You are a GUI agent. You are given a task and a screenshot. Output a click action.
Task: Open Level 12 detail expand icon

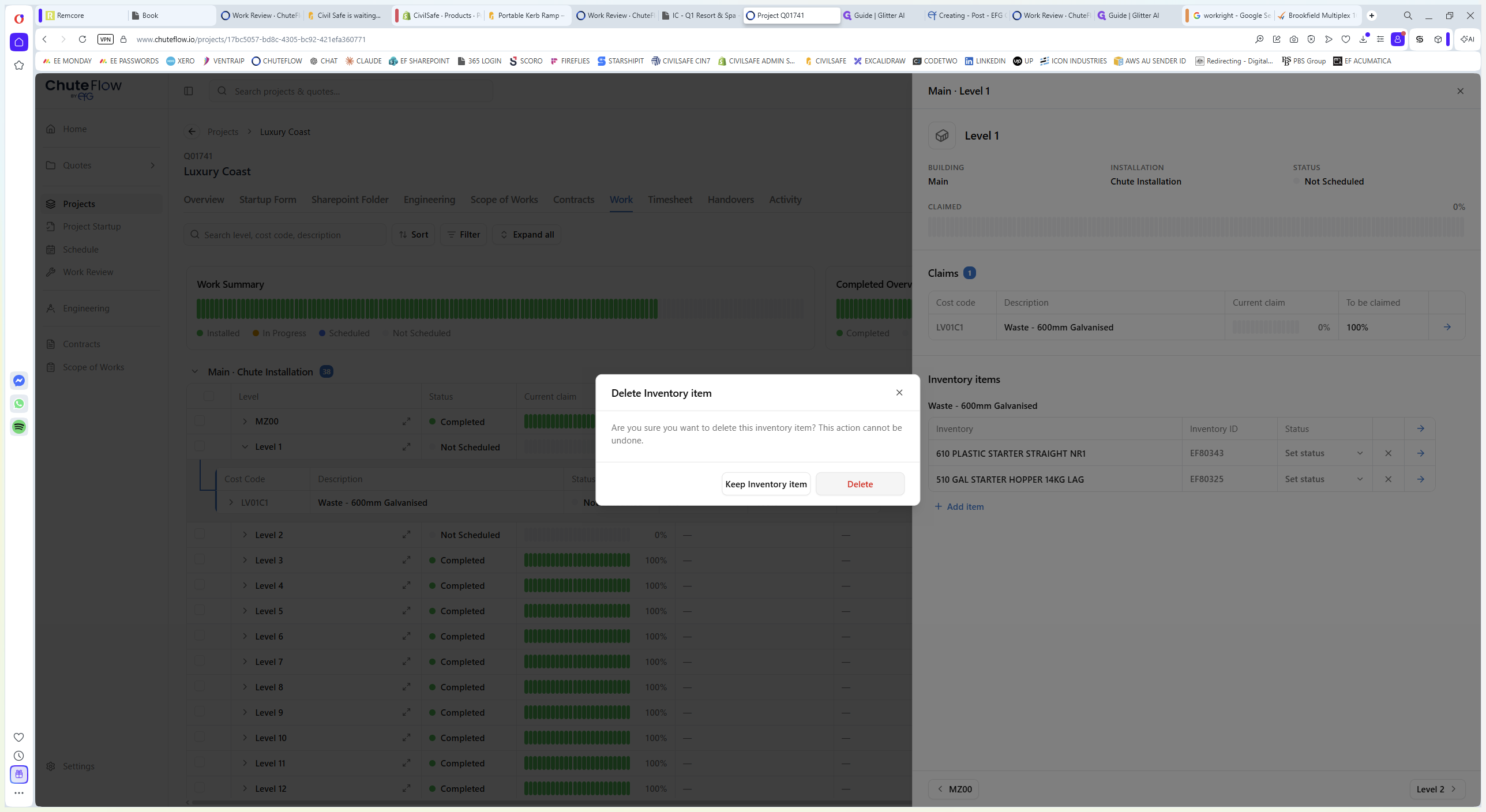[x=406, y=788]
